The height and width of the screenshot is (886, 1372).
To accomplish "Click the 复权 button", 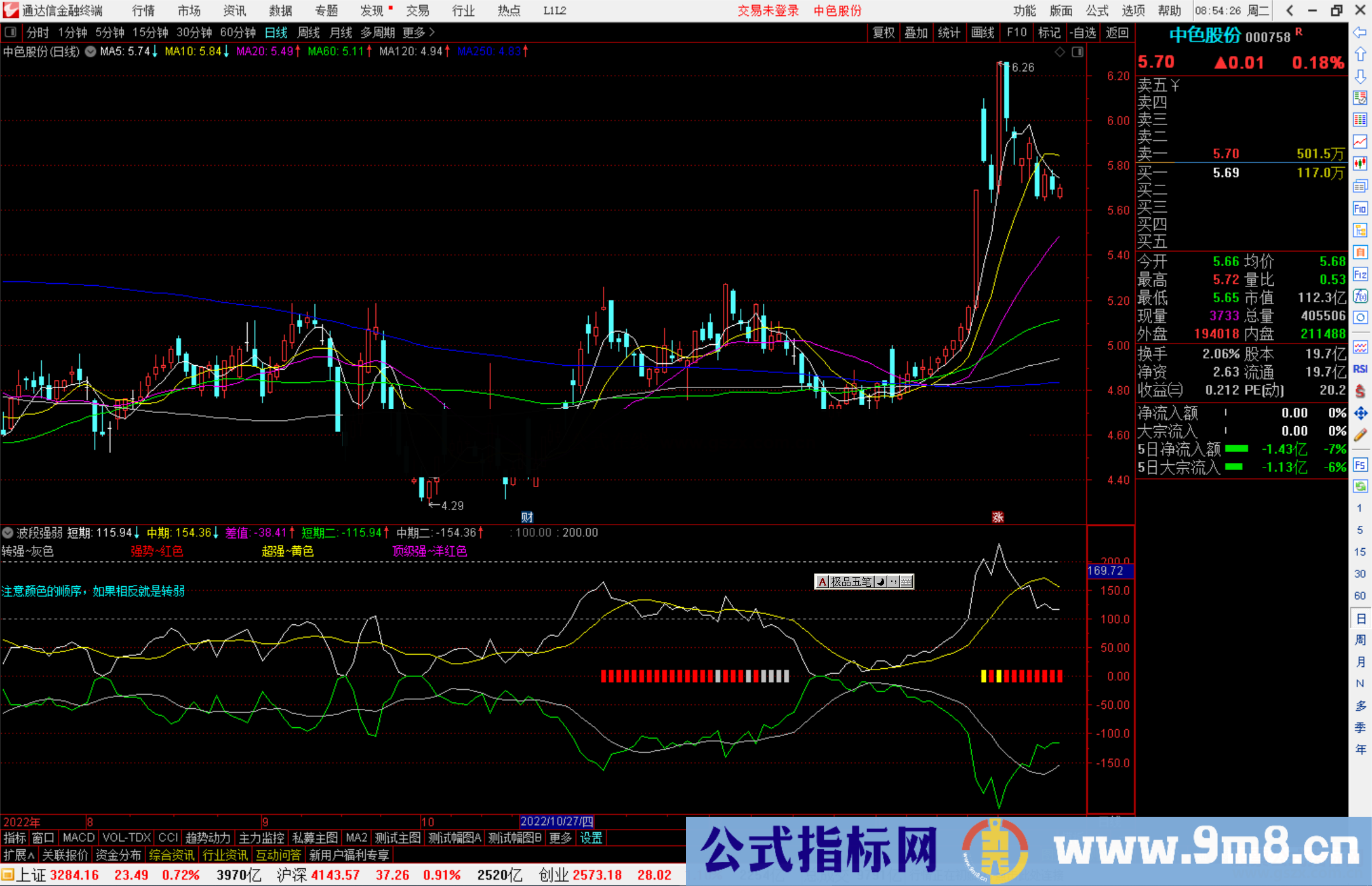I will point(884,32).
